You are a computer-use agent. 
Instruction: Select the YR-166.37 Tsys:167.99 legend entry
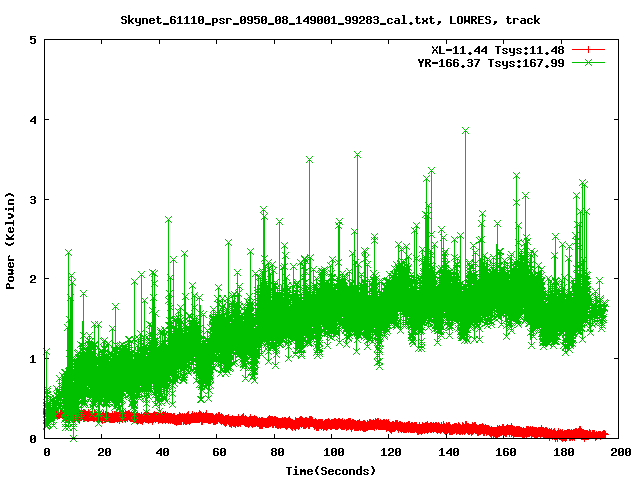point(491,62)
